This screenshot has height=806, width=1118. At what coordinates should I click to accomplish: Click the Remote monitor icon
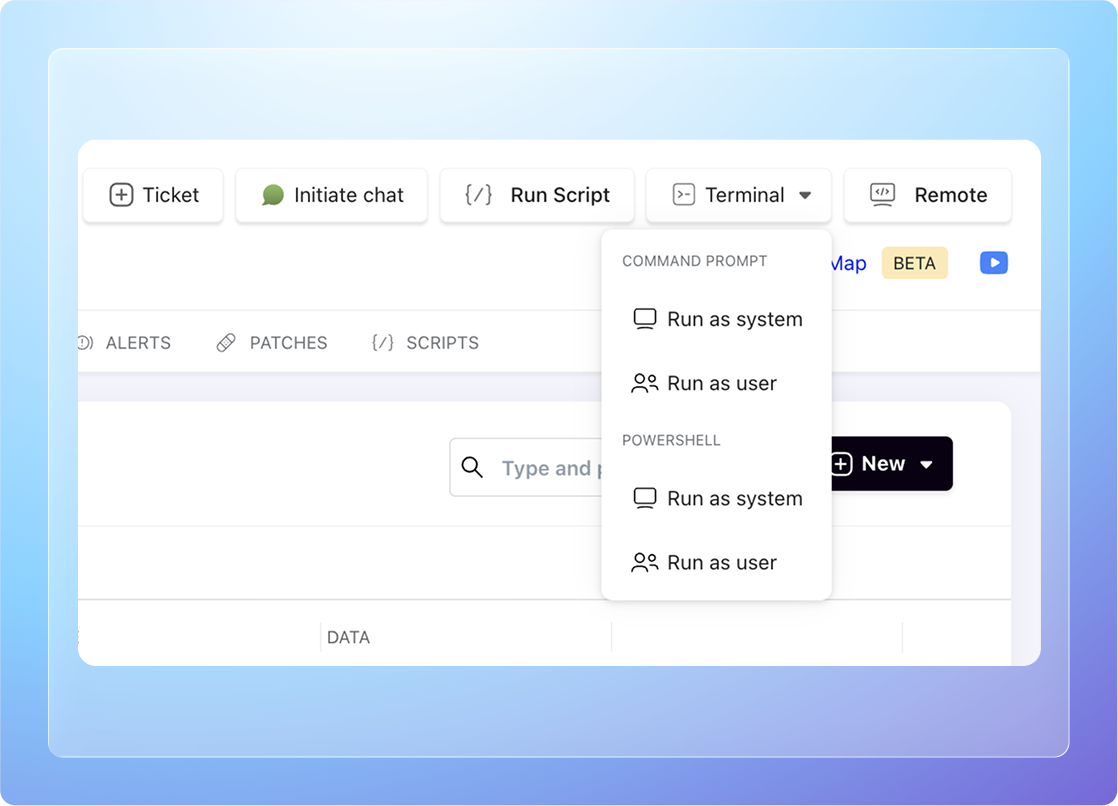point(882,195)
